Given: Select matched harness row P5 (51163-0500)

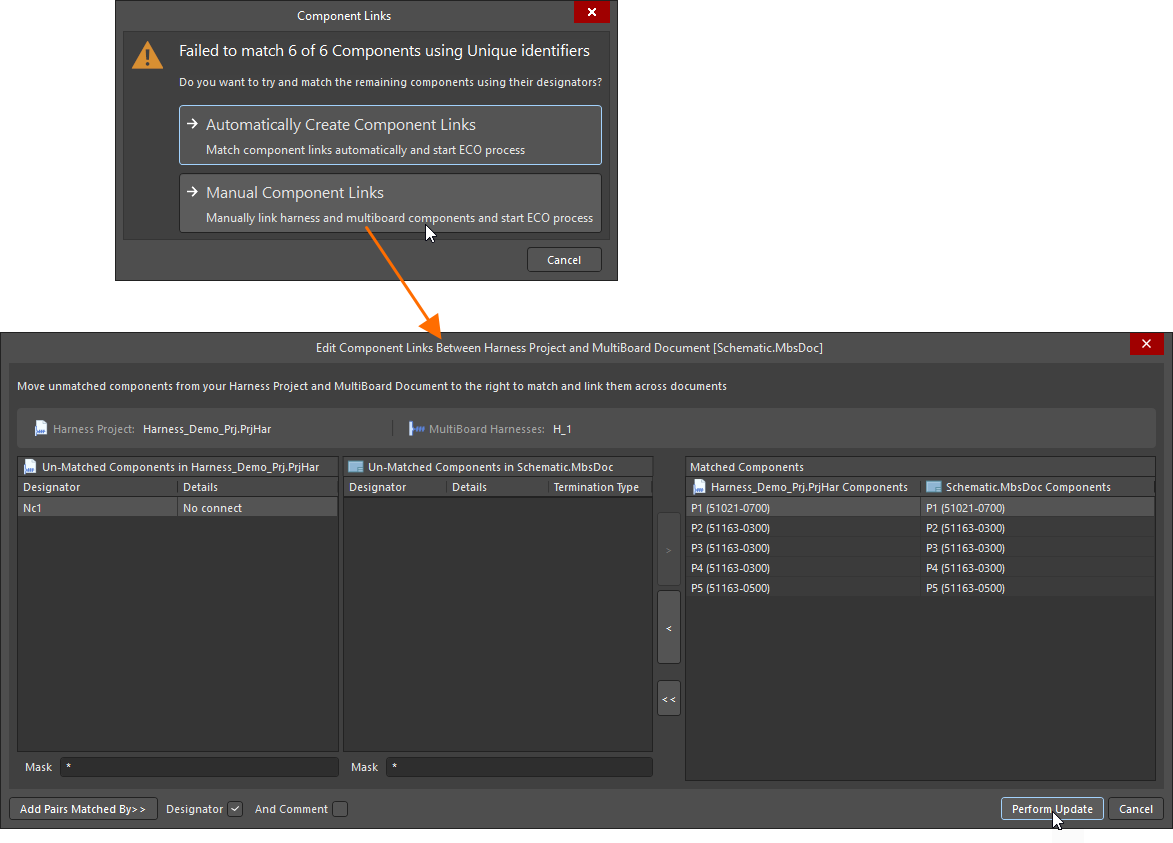Looking at the screenshot, I should [803, 588].
